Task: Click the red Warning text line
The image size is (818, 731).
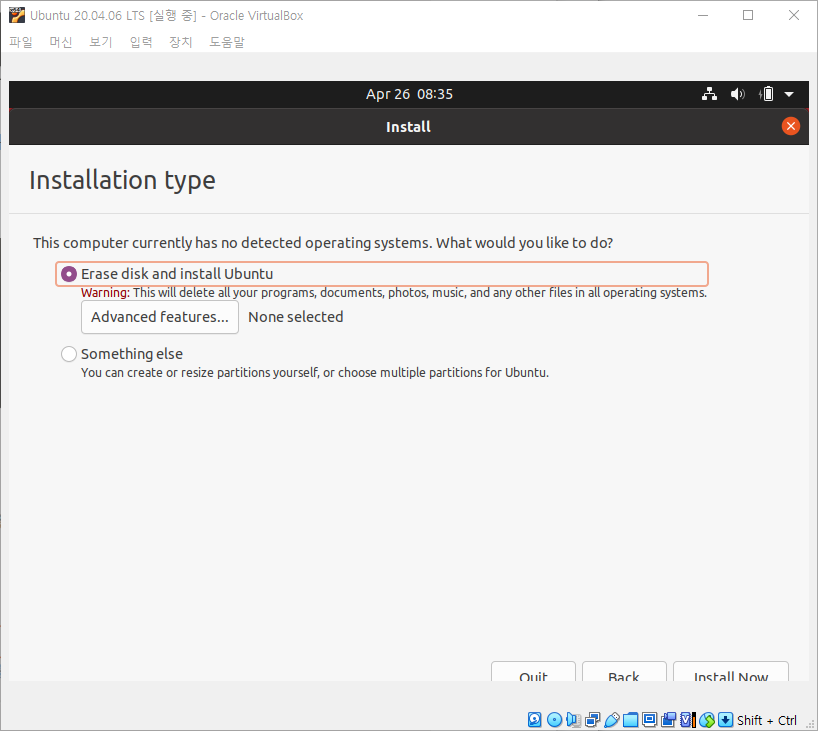Action: click(x=394, y=293)
